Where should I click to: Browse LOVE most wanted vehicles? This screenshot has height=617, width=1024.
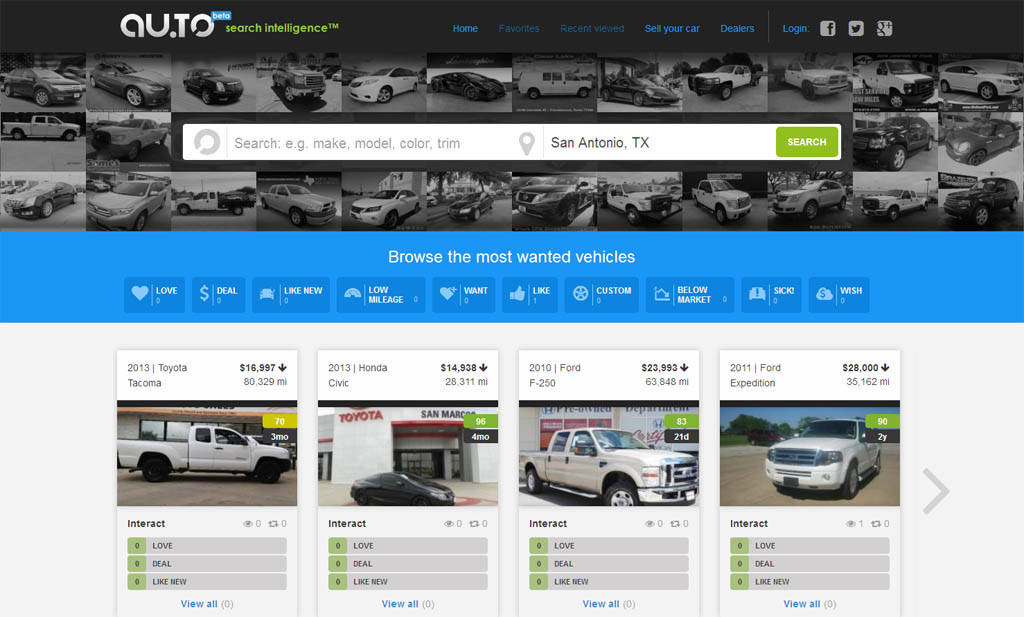154,294
